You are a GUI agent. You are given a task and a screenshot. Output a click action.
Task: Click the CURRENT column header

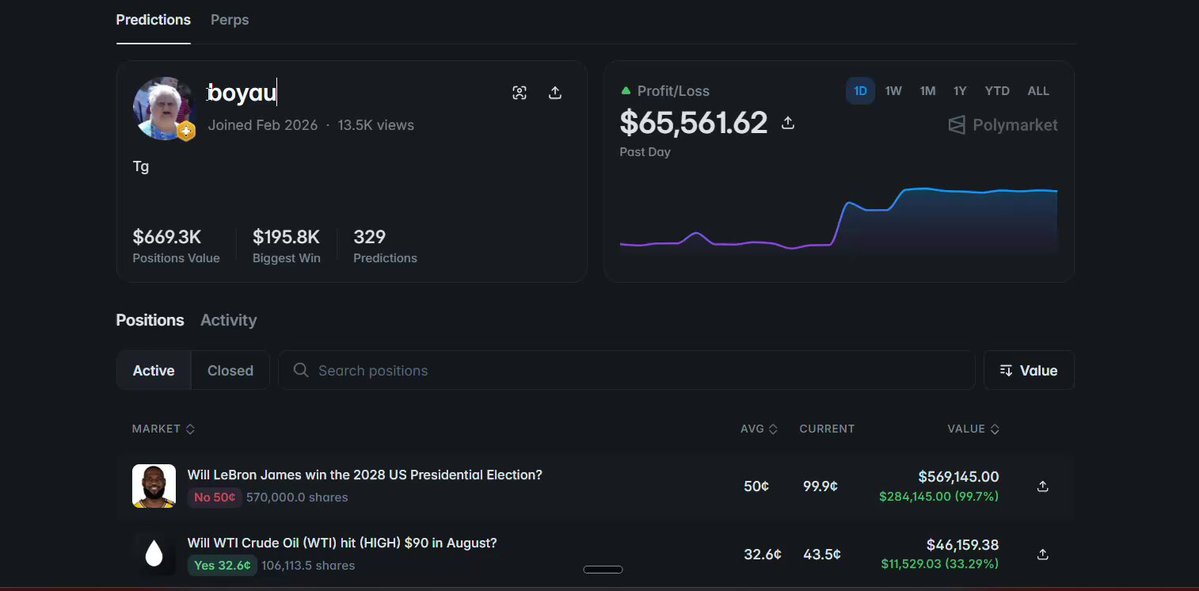click(827, 429)
